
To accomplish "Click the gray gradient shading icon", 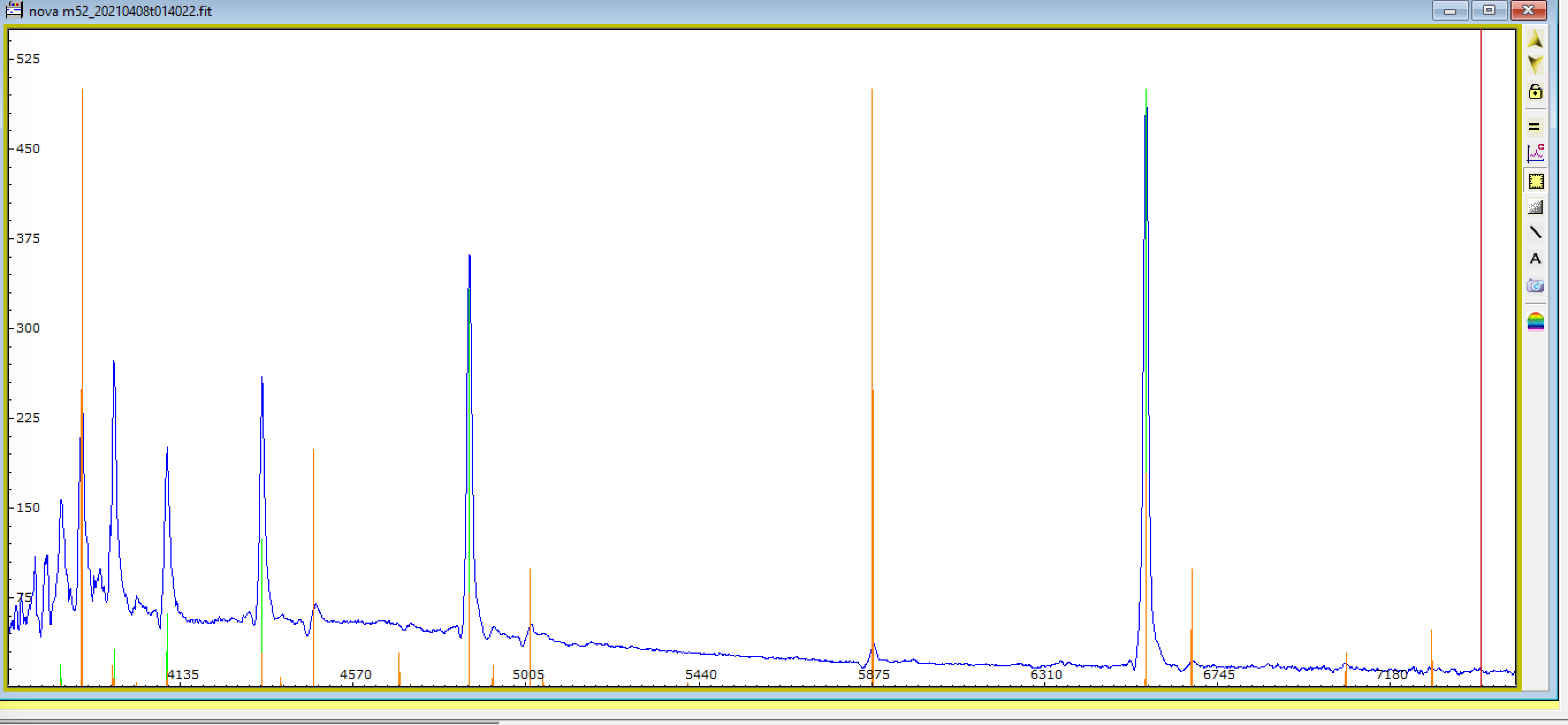I will click(x=1535, y=207).
